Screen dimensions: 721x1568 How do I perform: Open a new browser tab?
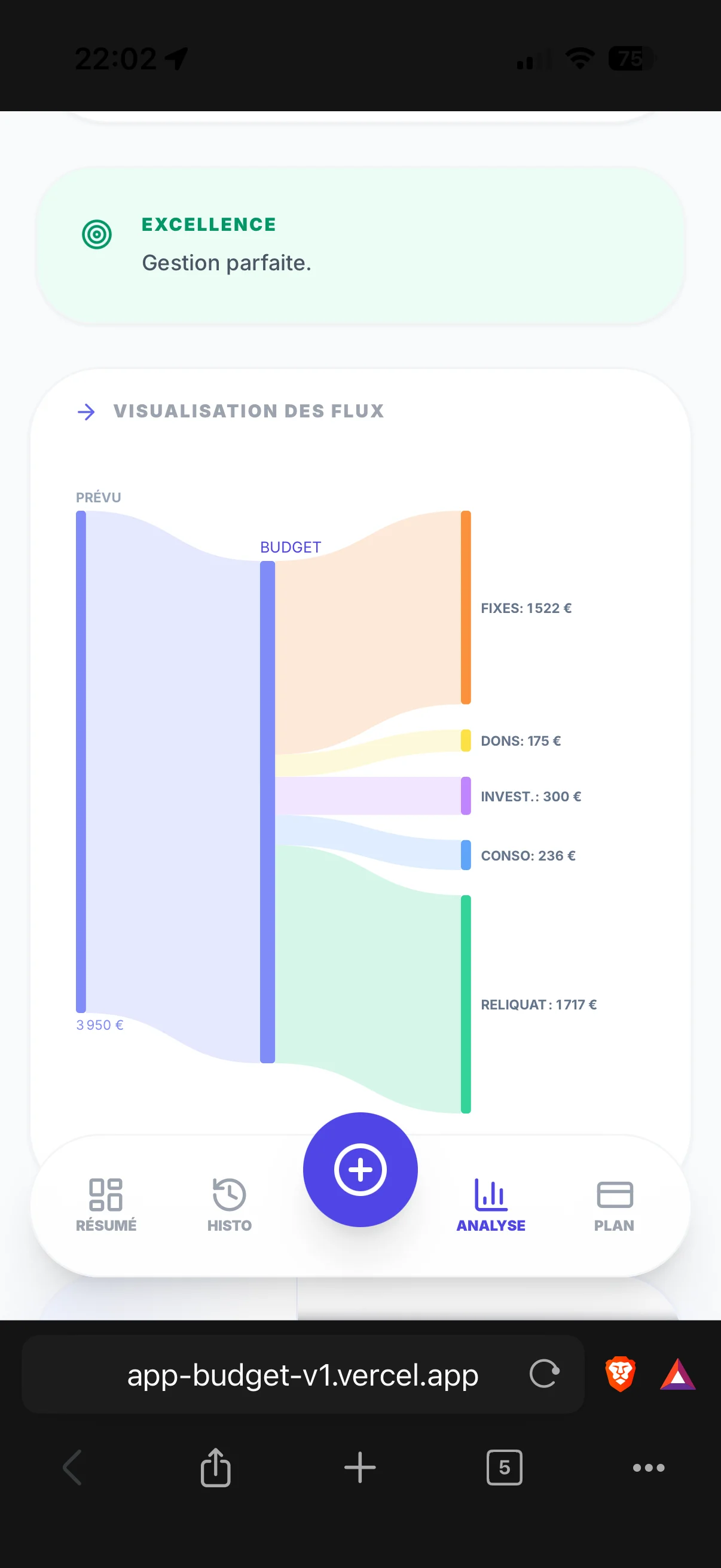[360, 1468]
